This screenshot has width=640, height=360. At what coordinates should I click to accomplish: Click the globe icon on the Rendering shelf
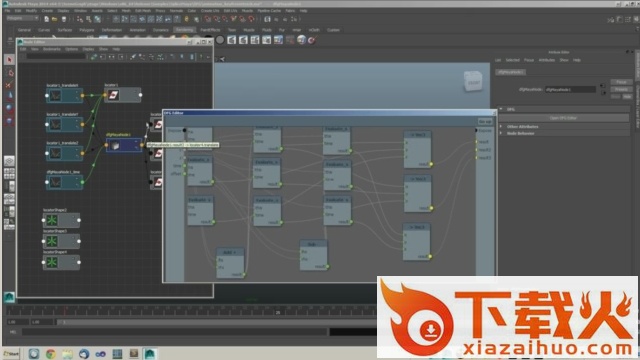301,40
